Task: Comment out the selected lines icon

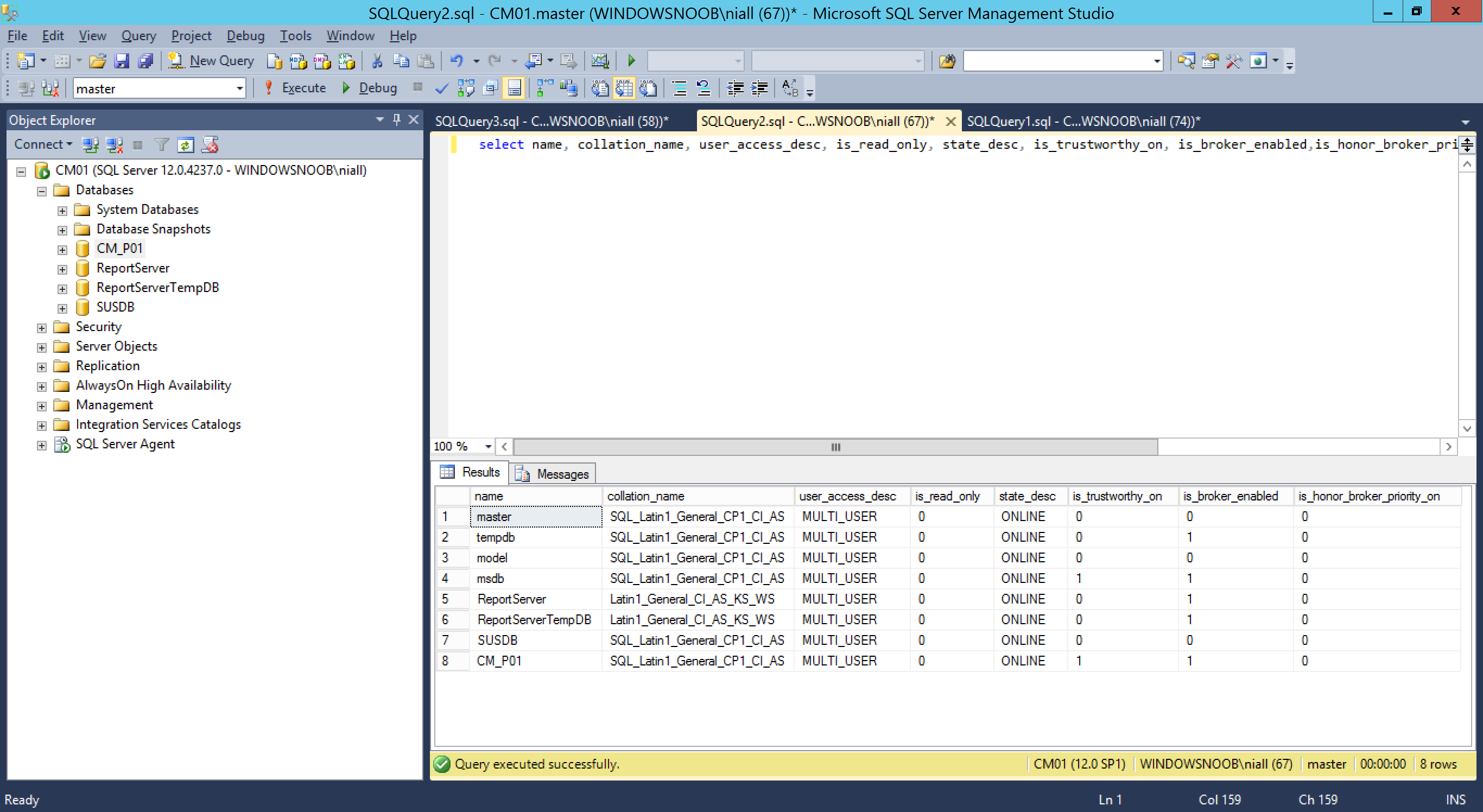Action: 679,88
